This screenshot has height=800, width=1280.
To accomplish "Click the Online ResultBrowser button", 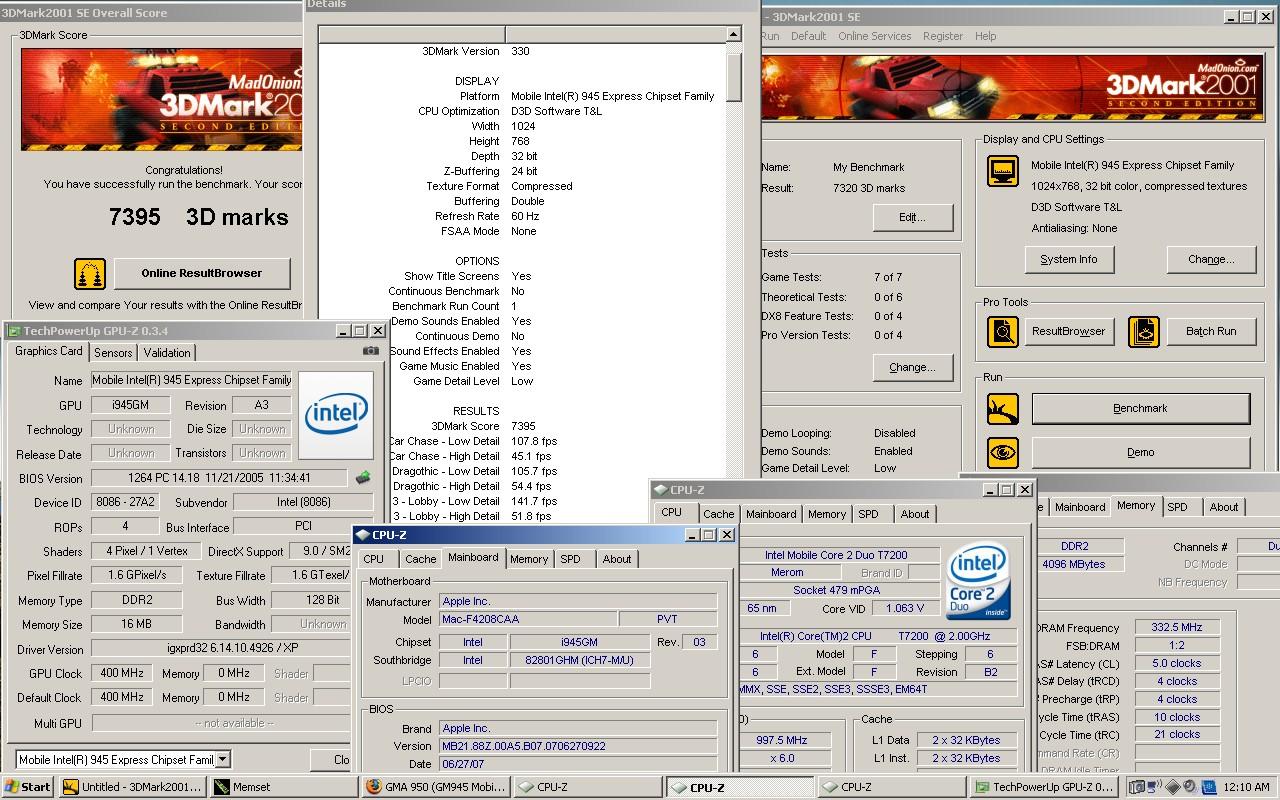I will click(202, 273).
